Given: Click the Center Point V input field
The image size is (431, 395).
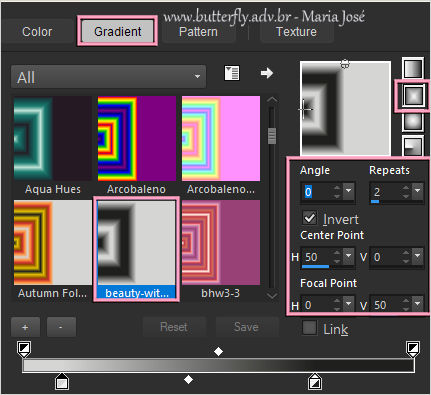Looking at the screenshot, I should (x=386, y=257).
